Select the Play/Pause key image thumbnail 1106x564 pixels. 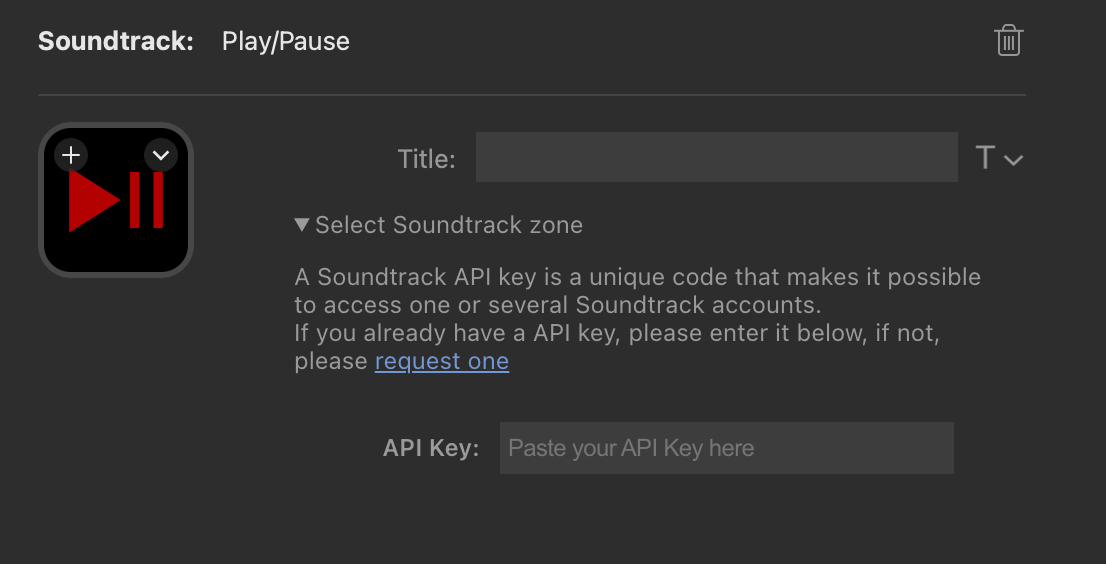[x=116, y=200]
